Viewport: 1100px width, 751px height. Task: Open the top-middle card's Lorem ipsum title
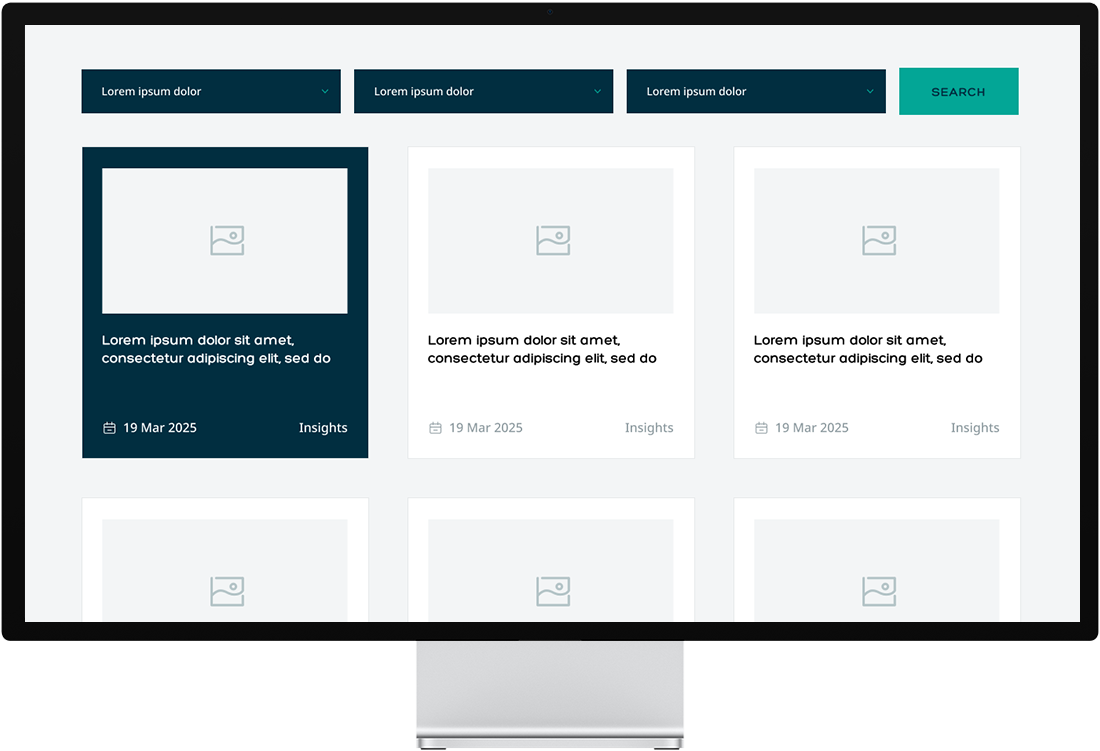point(542,349)
